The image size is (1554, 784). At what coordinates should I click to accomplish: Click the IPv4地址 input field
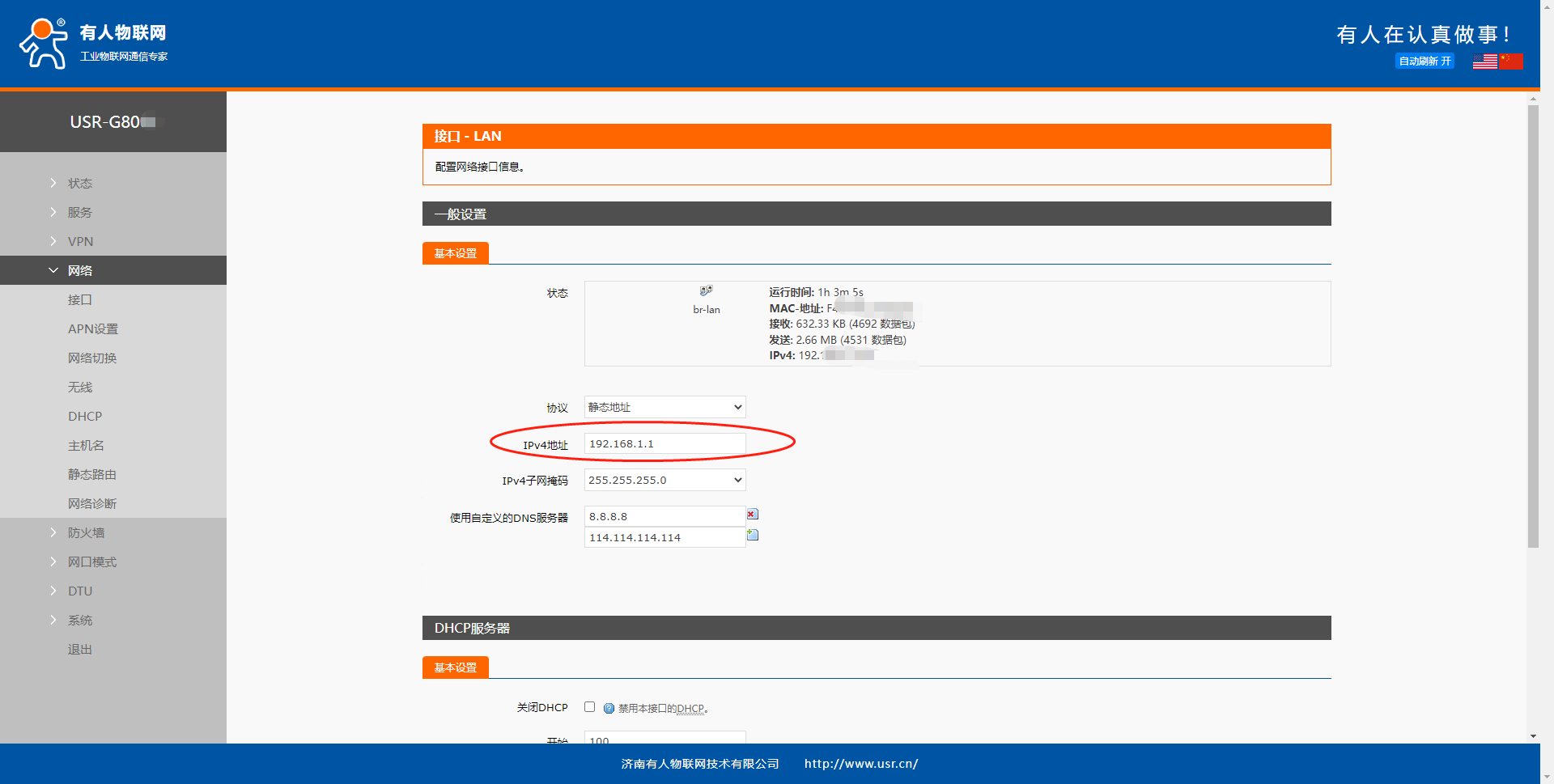point(664,443)
